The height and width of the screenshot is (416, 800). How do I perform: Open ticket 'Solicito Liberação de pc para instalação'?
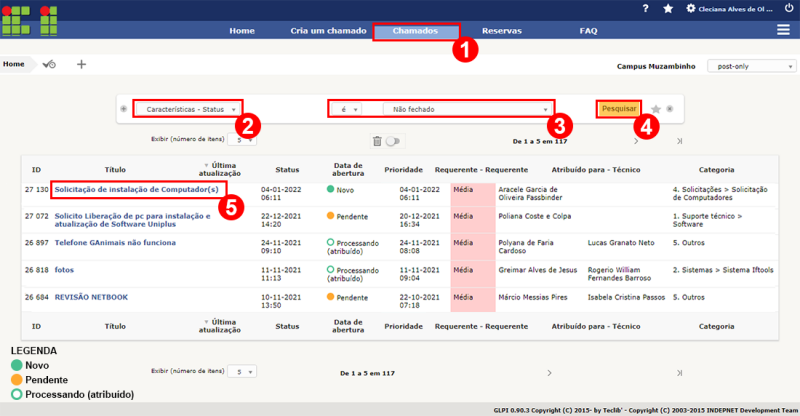point(133,220)
